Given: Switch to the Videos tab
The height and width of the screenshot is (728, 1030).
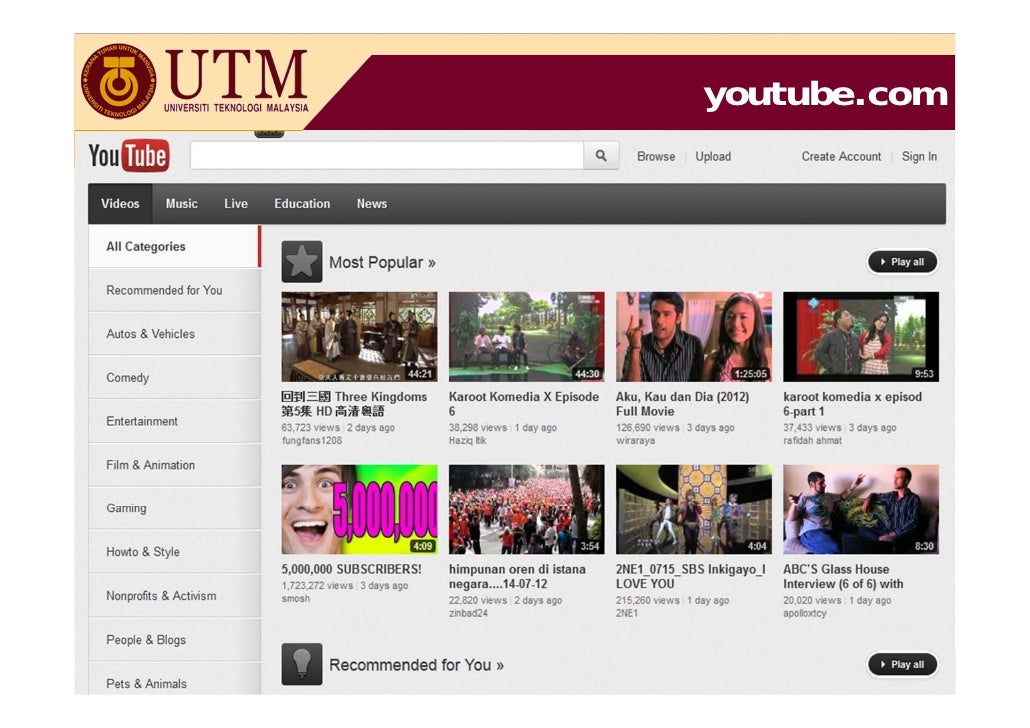Looking at the screenshot, I should [x=120, y=204].
